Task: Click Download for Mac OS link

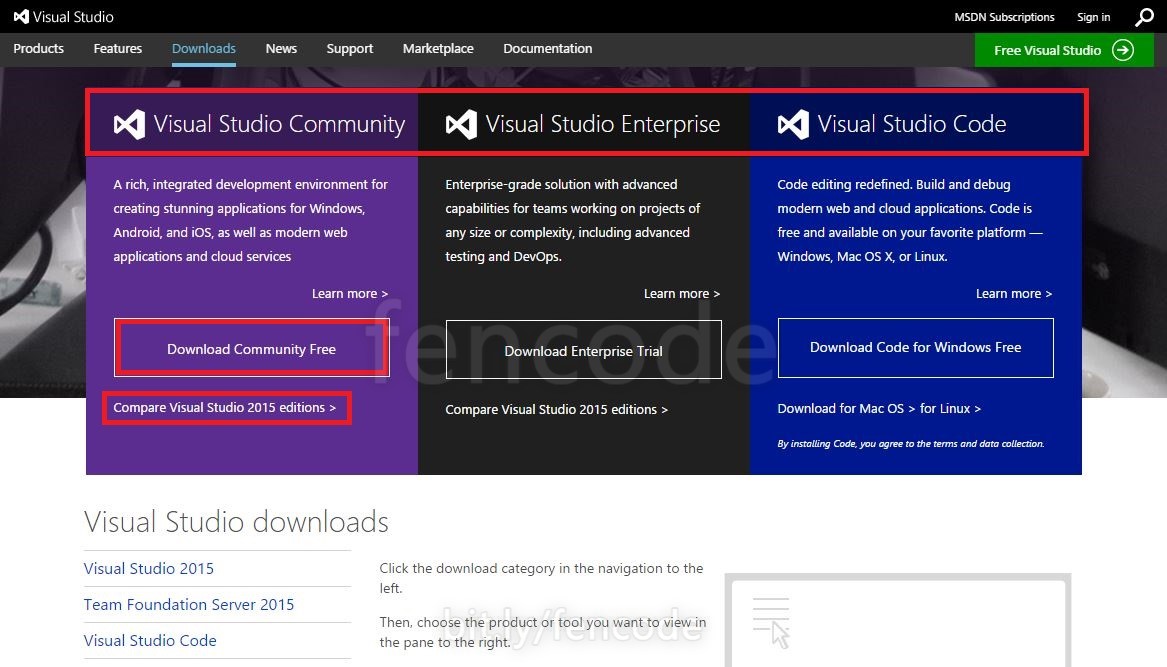Action: pyautogui.click(x=846, y=409)
